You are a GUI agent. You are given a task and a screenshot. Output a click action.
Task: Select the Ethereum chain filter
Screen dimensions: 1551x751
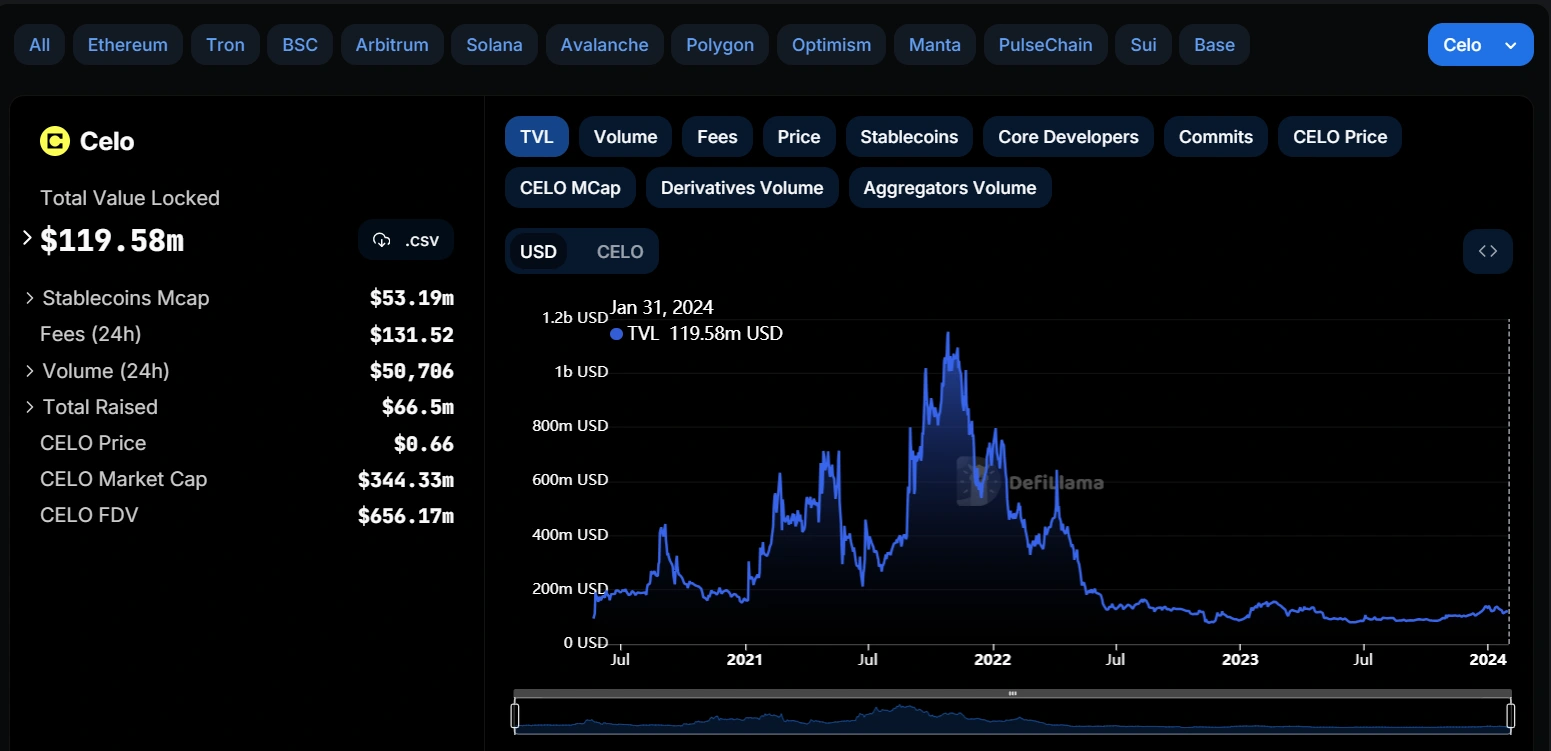[128, 45]
